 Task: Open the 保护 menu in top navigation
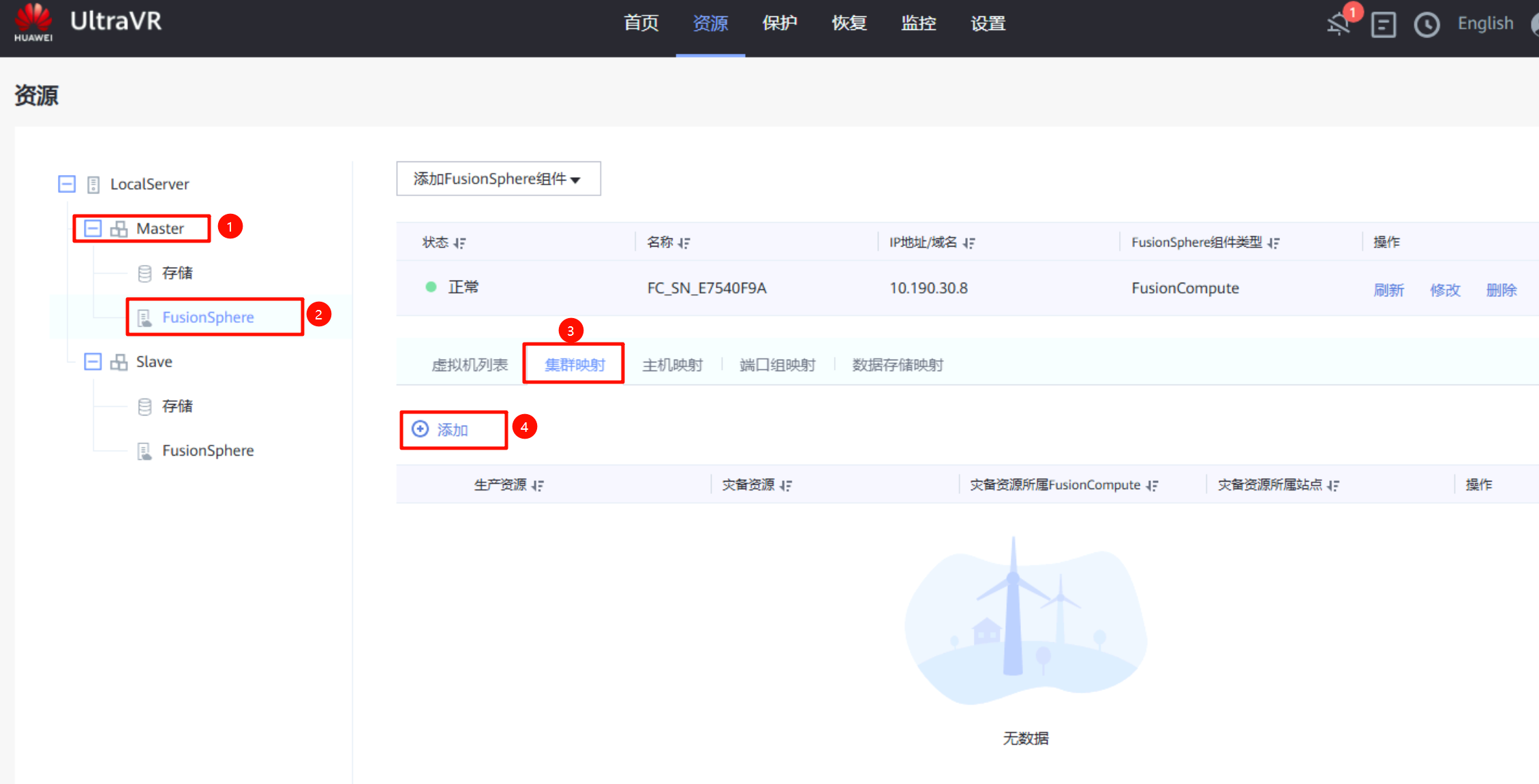point(780,24)
